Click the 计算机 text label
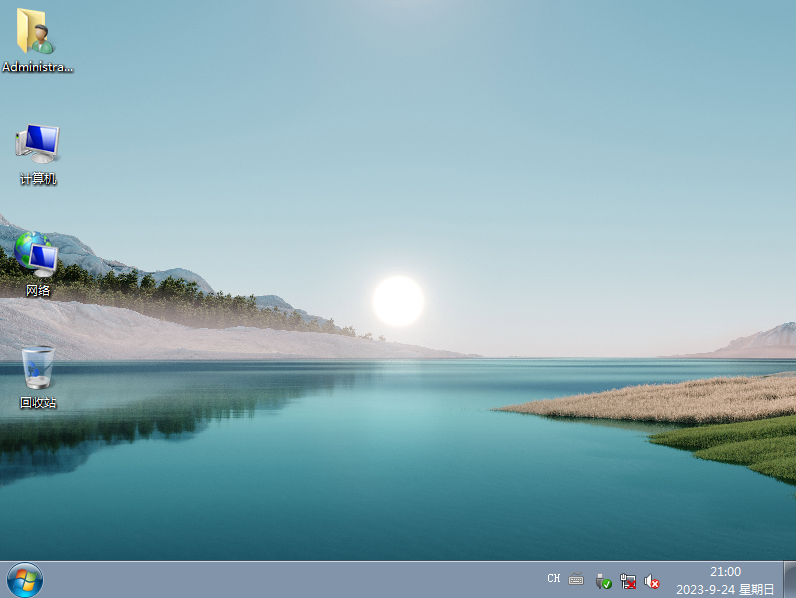The width and height of the screenshot is (796, 598). 38,179
